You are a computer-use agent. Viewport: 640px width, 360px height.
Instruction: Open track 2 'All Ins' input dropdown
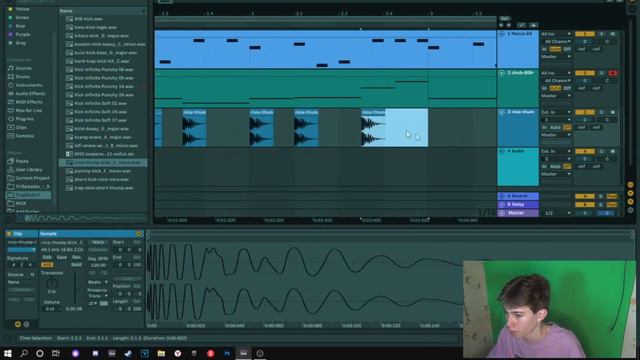tap(556, 73)
